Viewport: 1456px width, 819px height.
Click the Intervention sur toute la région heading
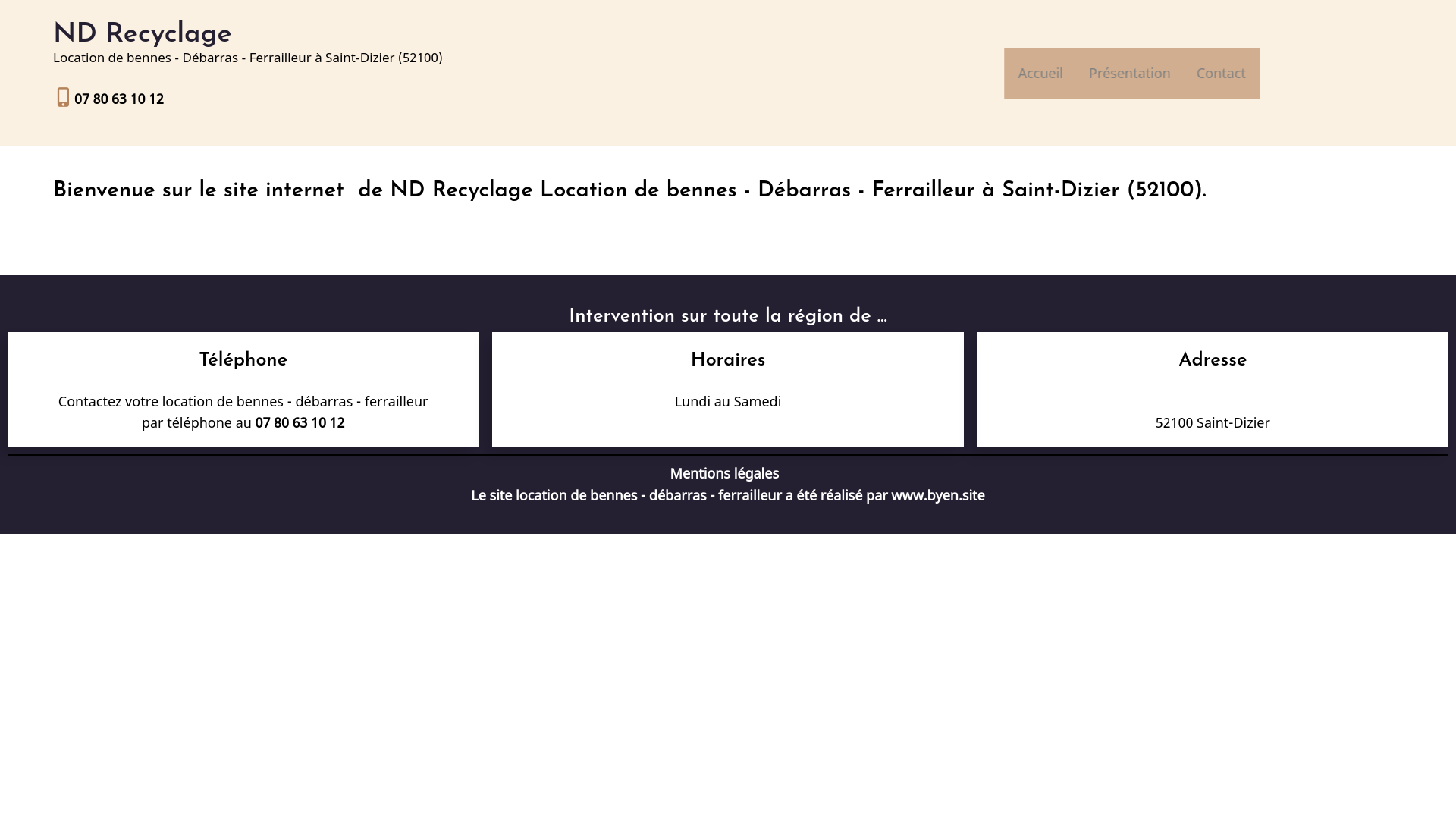[727, 316]
